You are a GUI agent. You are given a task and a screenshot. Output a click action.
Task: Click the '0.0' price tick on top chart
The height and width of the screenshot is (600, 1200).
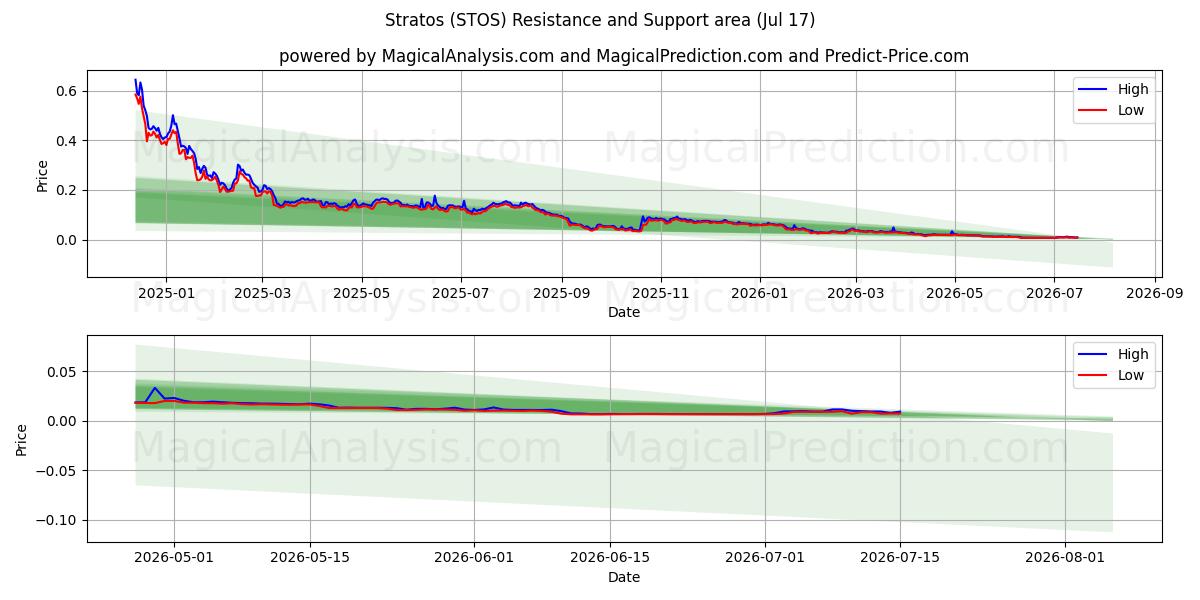(67, 240)
